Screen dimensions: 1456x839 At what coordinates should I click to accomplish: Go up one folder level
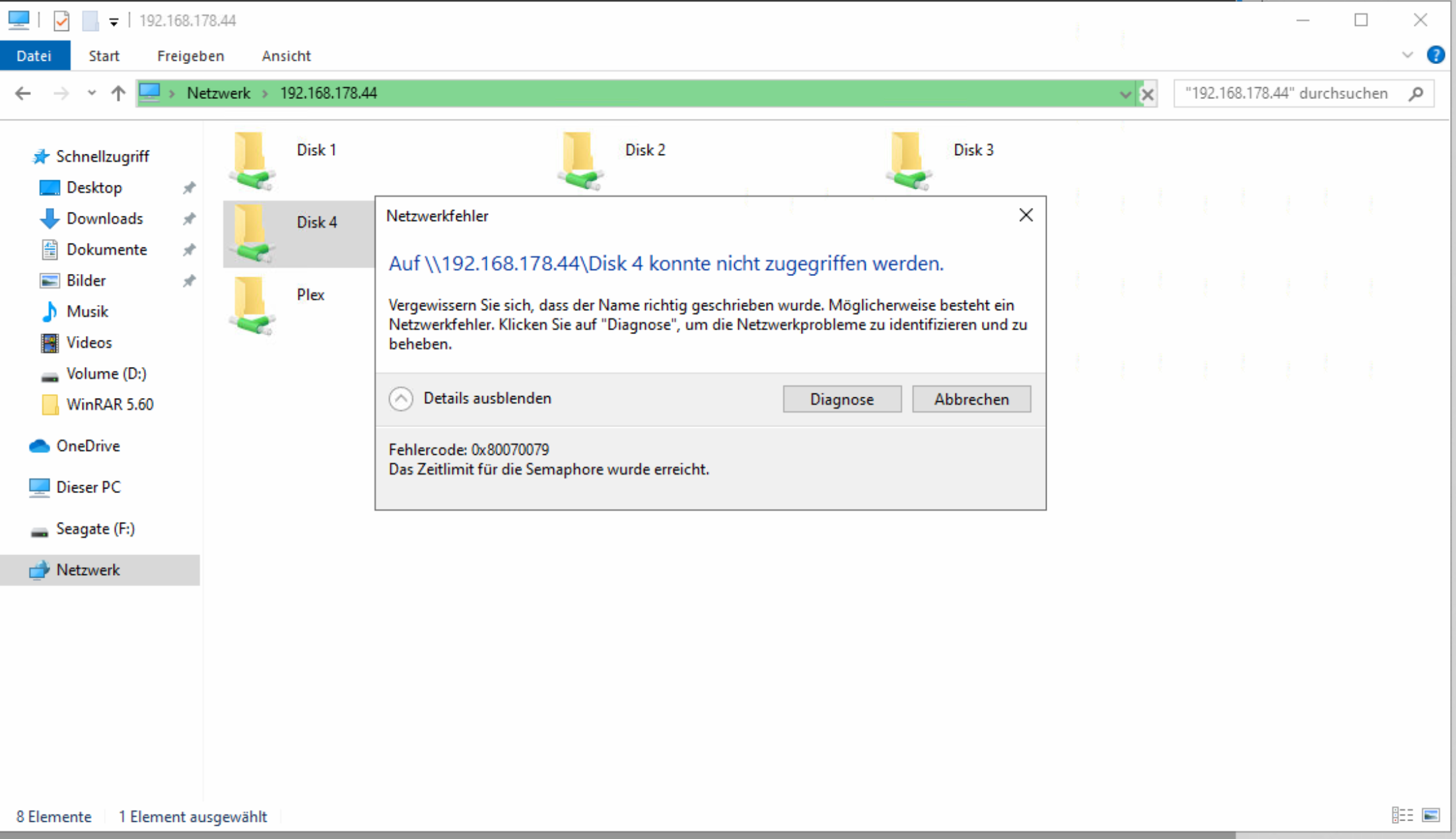tap(118, 94)
